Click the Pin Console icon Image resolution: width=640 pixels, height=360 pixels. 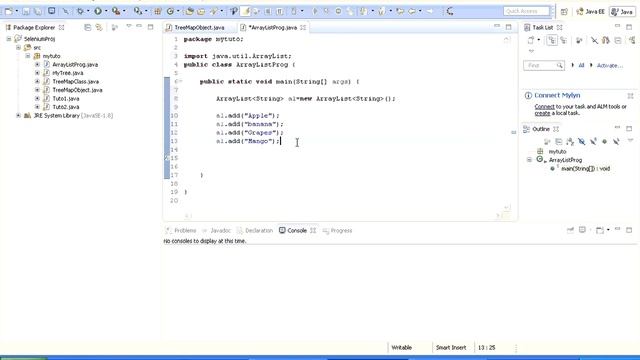[x=570, y=230]
